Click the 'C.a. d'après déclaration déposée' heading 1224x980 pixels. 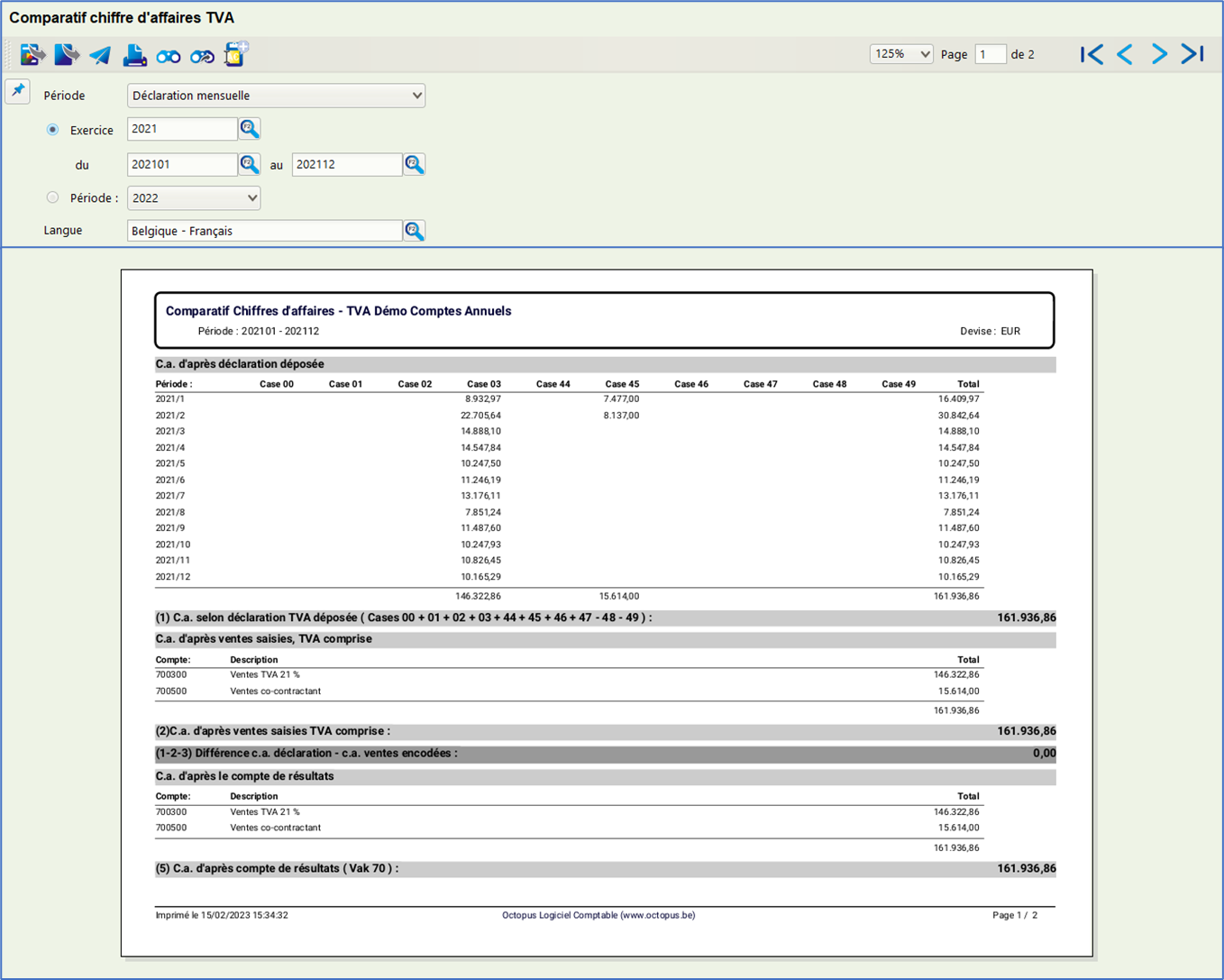(240, 364)
